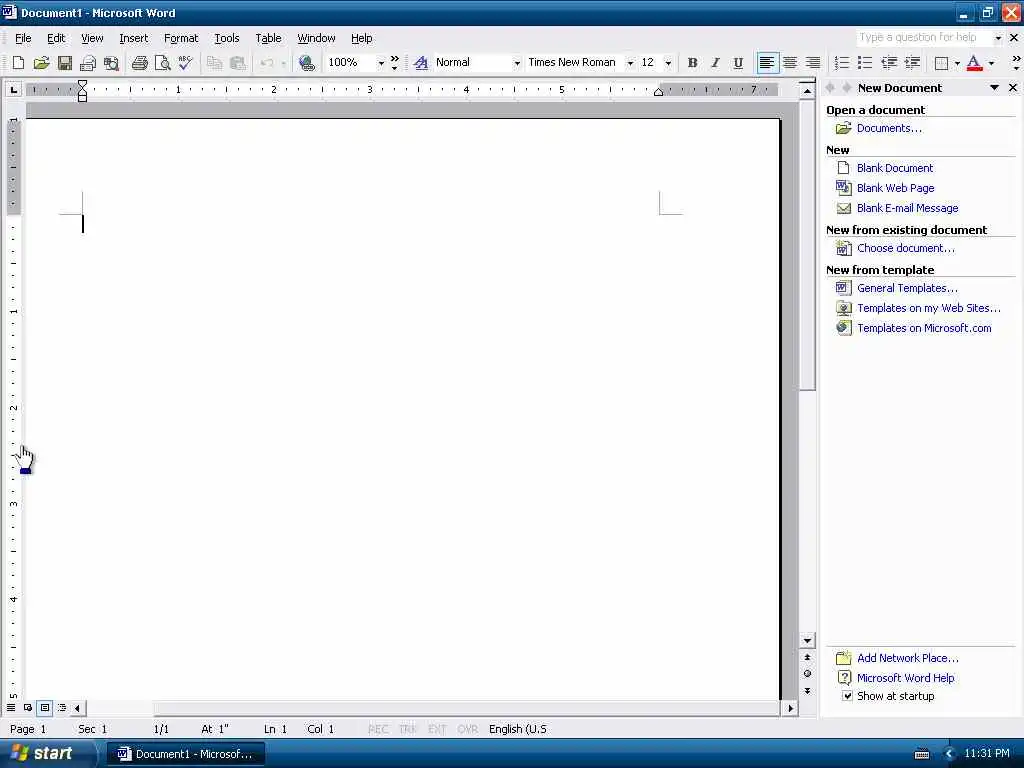The width and height of the screenshot is (1024, 768).
Task: Click the Copy toolbar icon
Action: [x=214, y=63]
